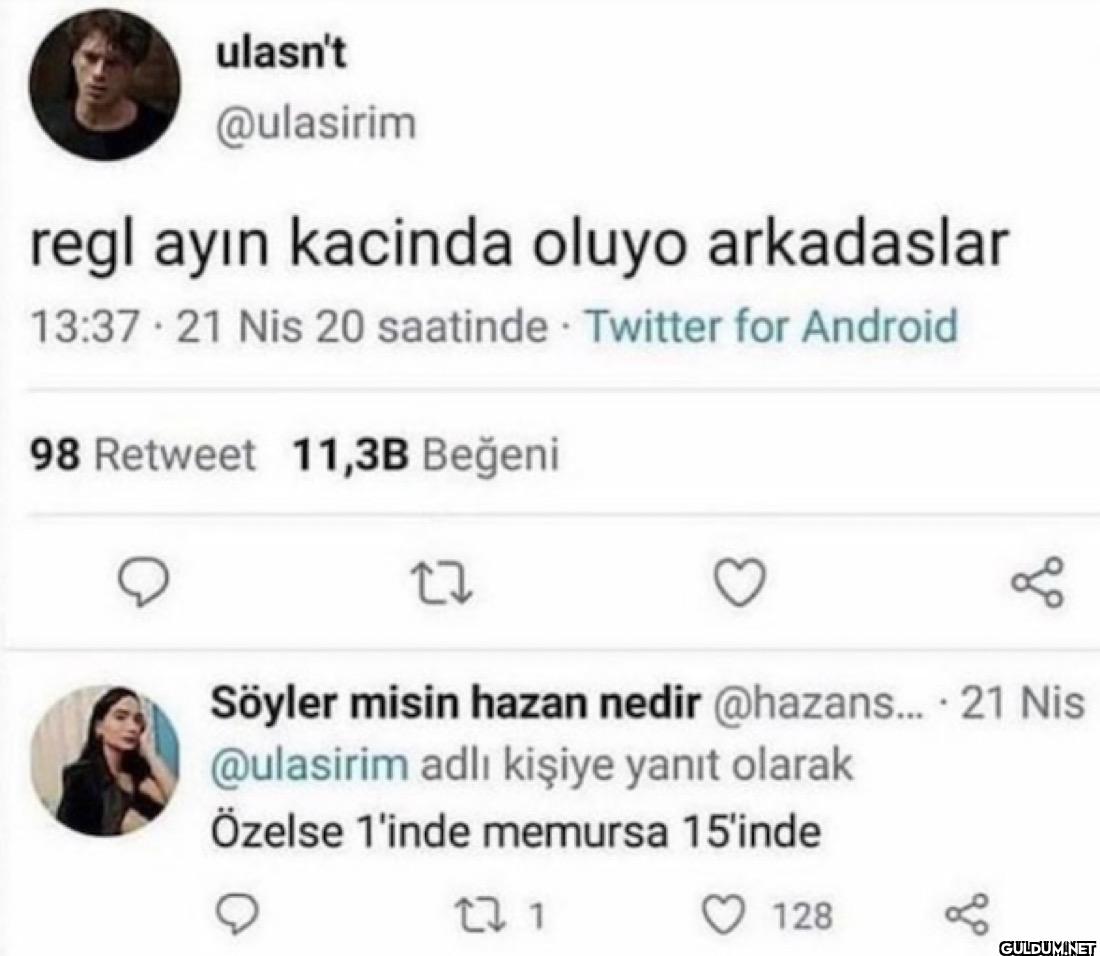Open the 13:37 · 21 Nis 20 timestamp
The height and width of the screenshot is (956, 1100).
click(x=290, y=326)
